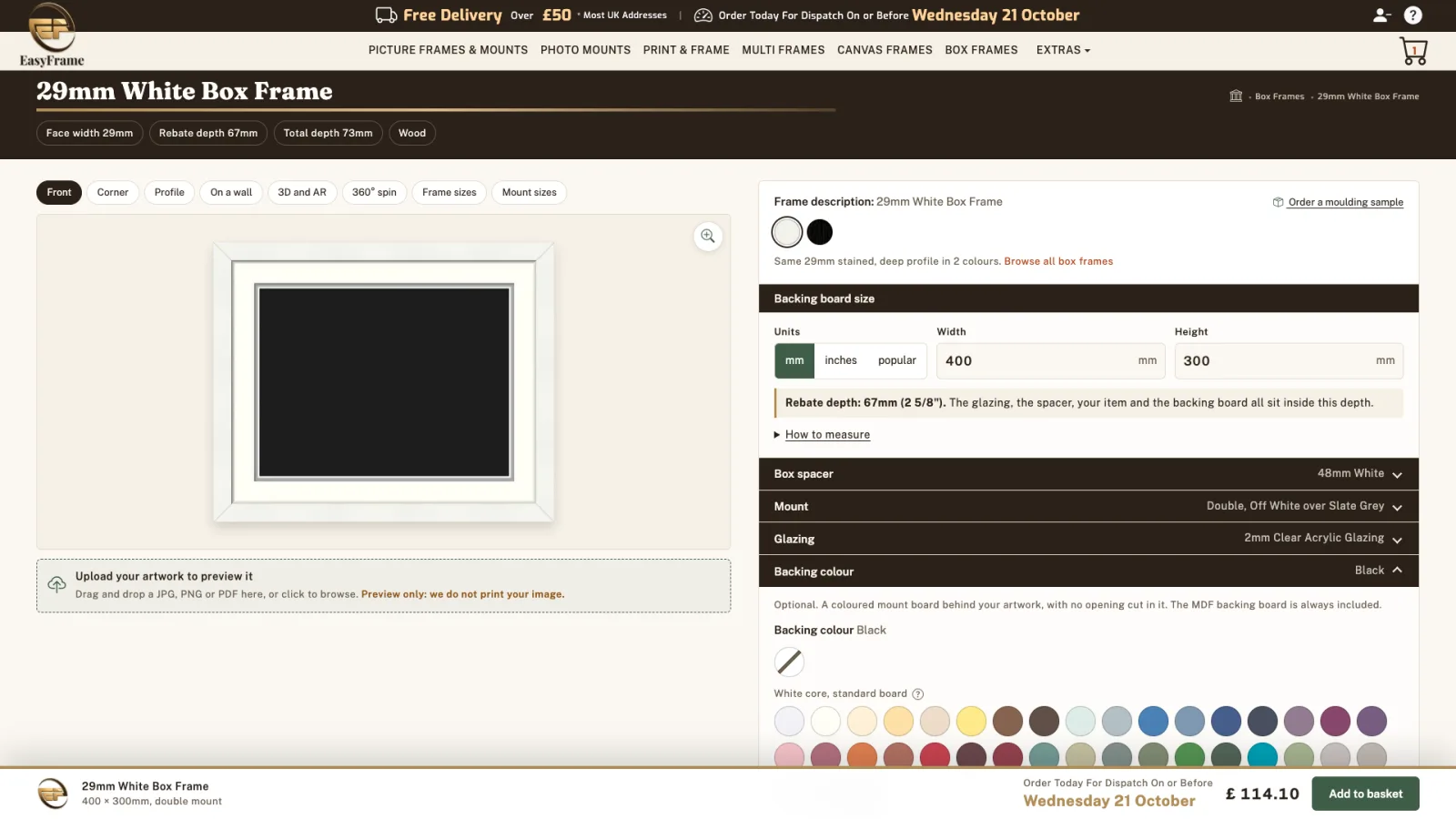Pick the plum magenta backing colour swatch
Image resolution: width=1456 pixels, height=819 pixels.
pyautogui.click(x=1335, y=721)
